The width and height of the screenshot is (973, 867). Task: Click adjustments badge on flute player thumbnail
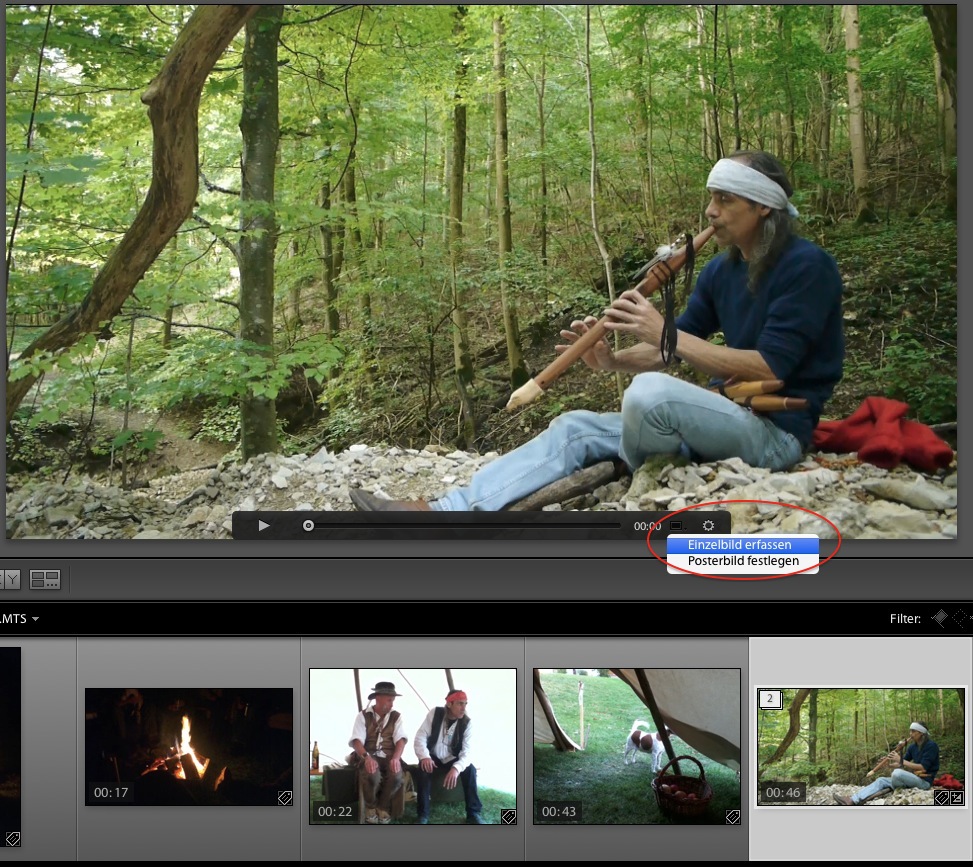[956, 797]
